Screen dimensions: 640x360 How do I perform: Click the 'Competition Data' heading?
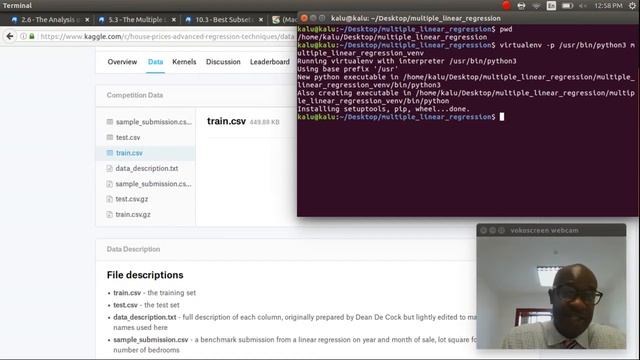click(x=135, y=95)
